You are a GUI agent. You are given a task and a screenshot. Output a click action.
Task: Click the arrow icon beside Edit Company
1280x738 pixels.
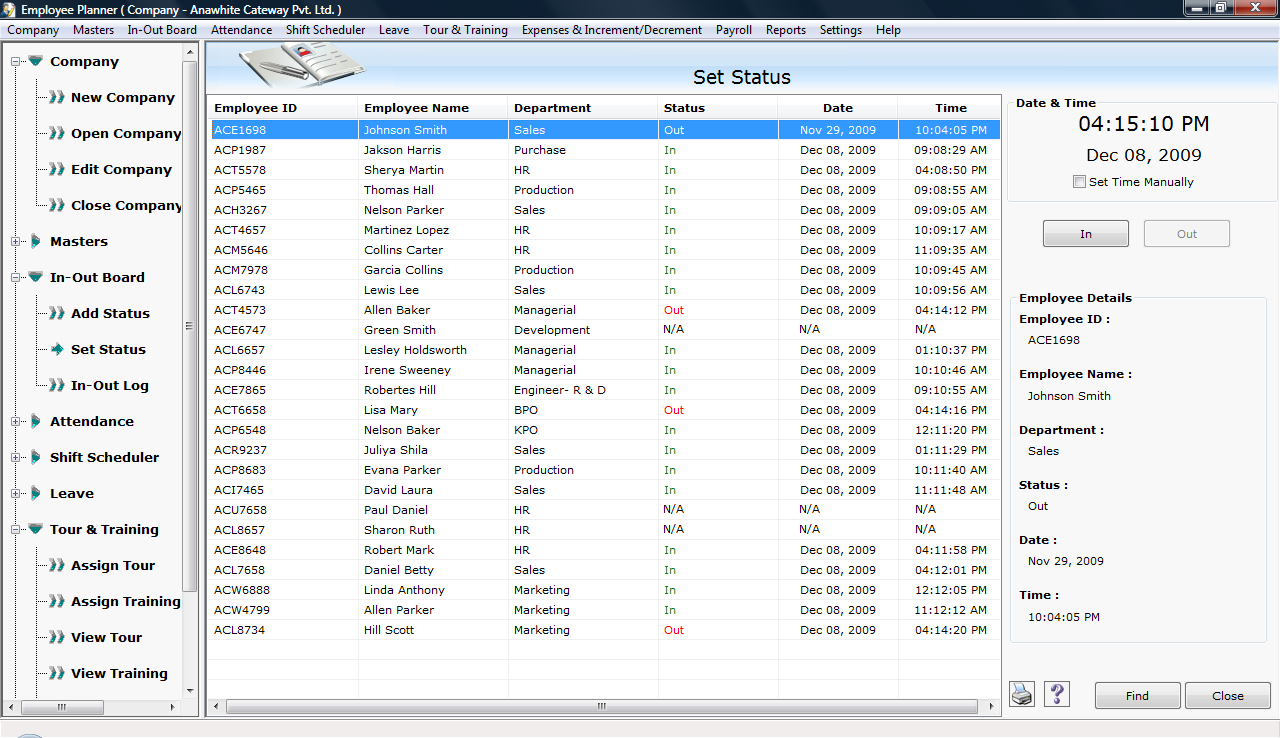tap(57, 170)
